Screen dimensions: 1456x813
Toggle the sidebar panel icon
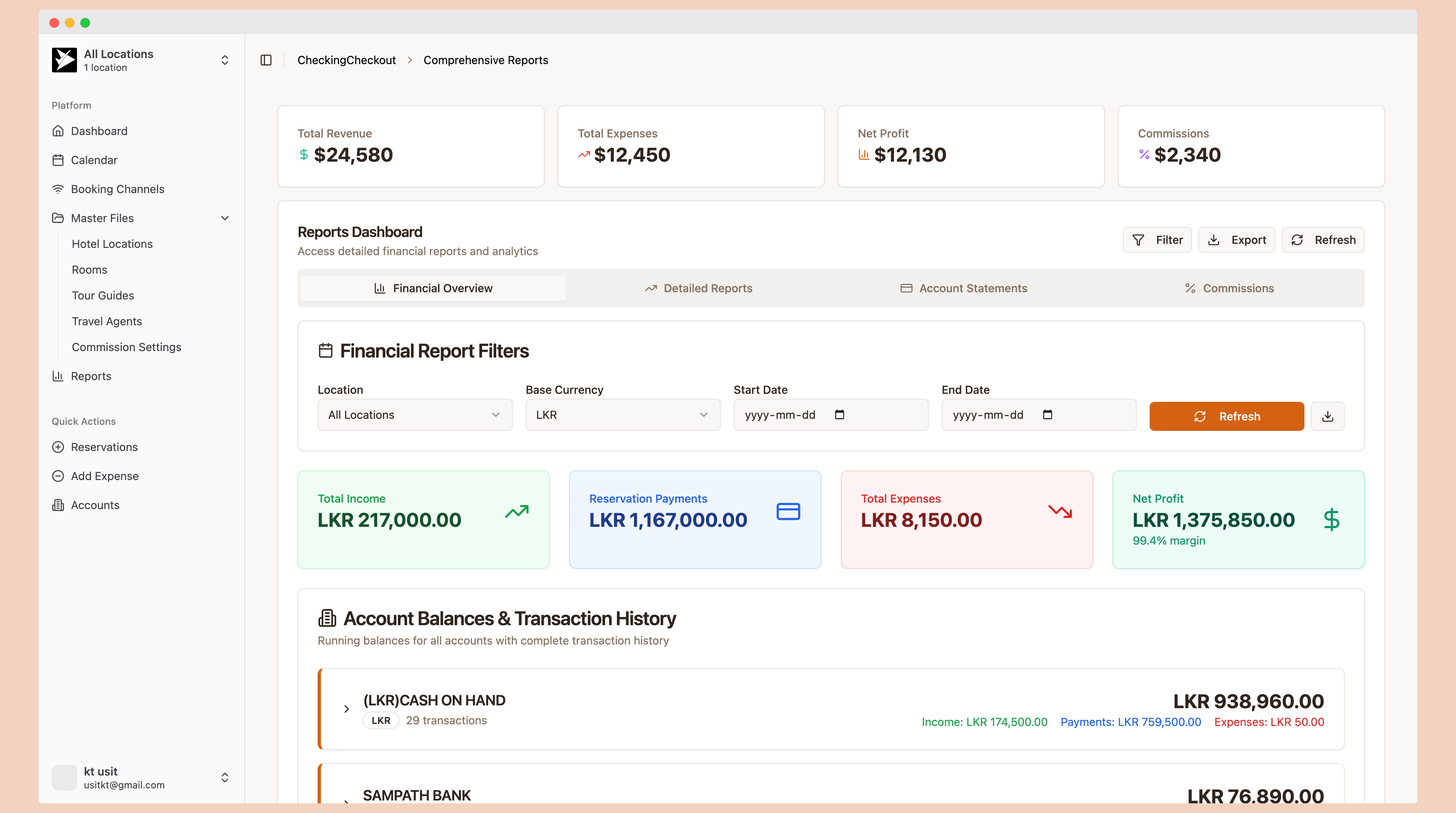coord(266,60)
